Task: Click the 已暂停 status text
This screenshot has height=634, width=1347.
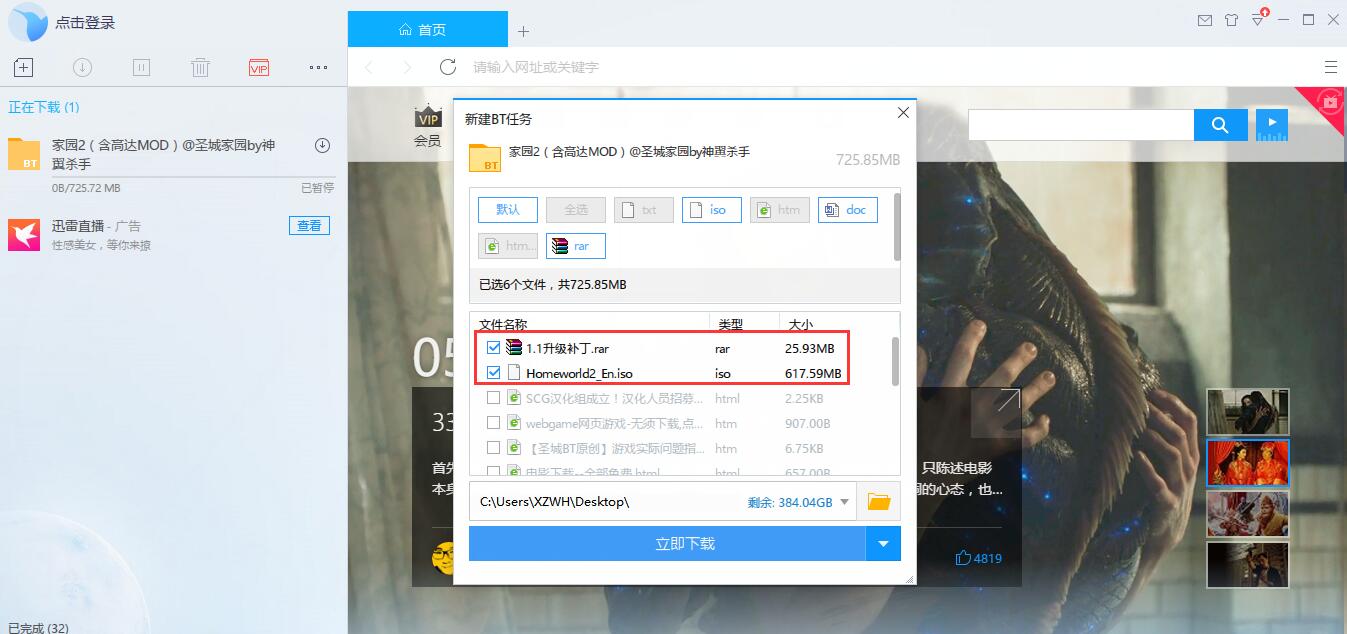Action: coord(317,188)
